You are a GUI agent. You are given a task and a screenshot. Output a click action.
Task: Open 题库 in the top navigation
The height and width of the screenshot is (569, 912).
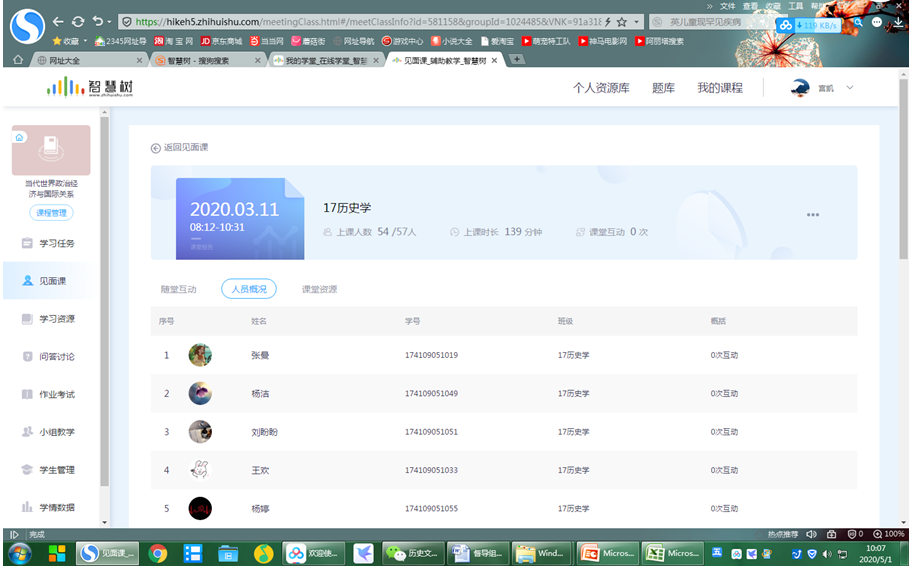pyautogui.click(x=663, y=88)
